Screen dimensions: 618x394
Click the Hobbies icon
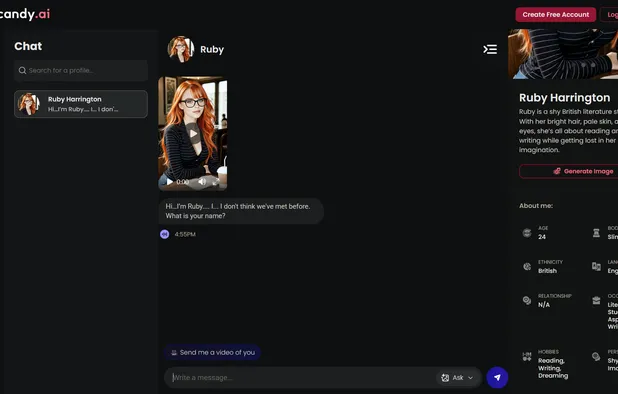click(x=527, y=357)
